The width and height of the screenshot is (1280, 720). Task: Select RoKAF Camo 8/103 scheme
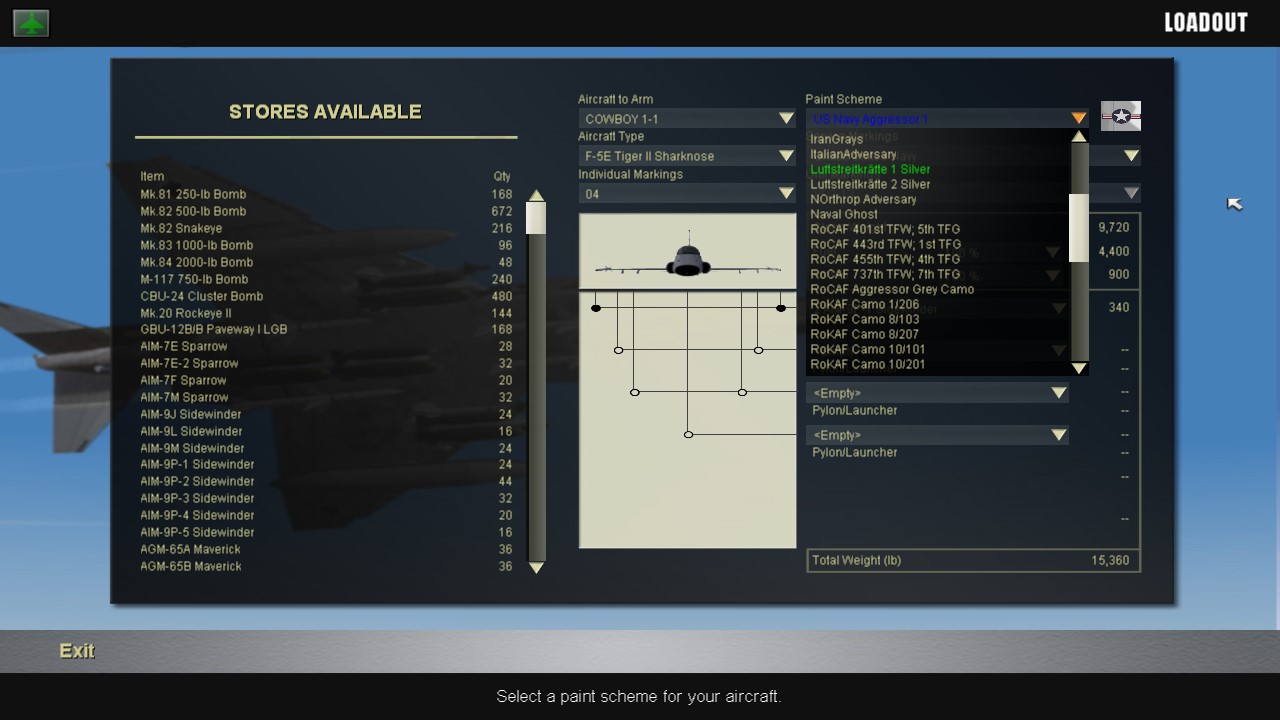865,319
